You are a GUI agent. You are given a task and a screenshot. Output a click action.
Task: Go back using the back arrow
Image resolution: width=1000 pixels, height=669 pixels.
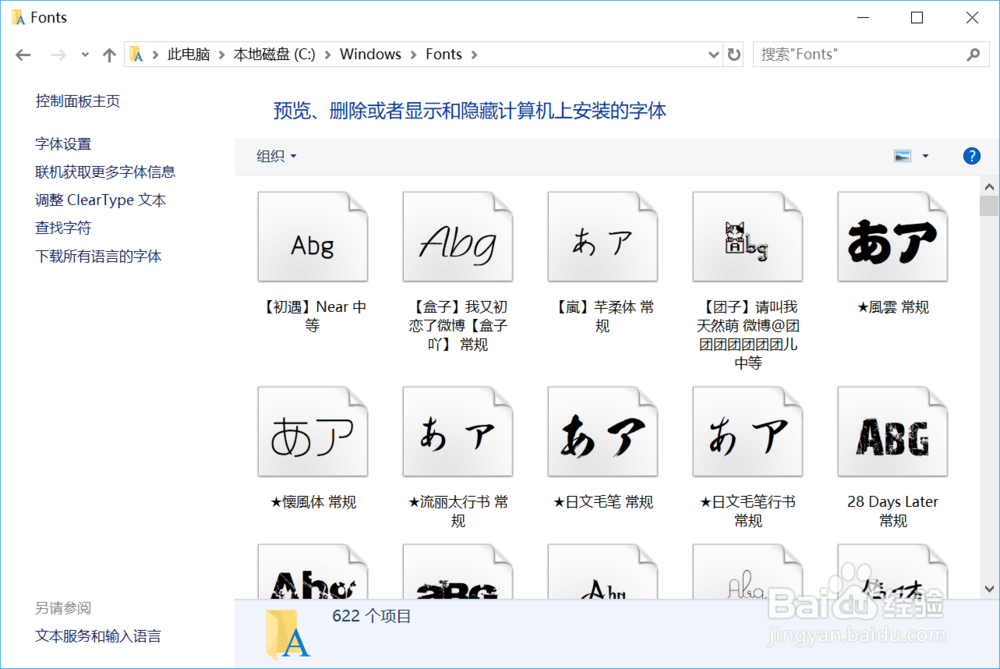23,55
